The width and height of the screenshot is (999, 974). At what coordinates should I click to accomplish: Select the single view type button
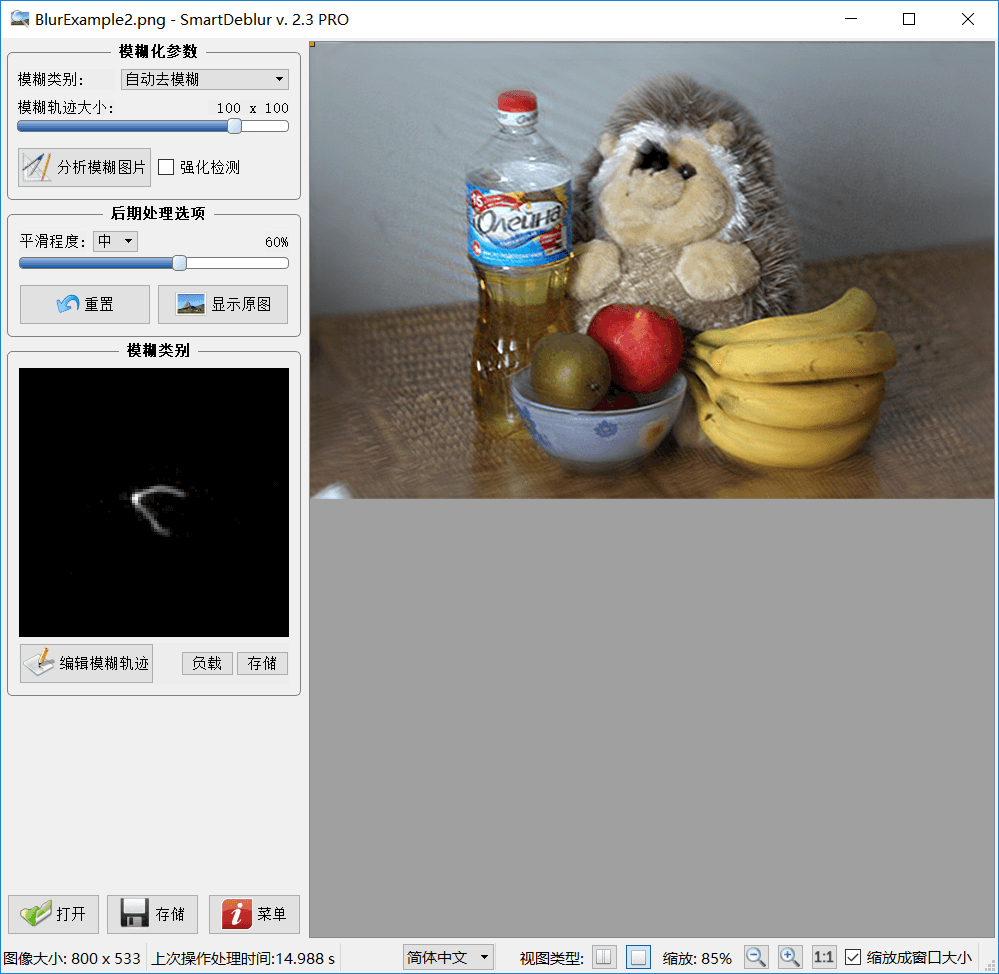coord(638,957)
